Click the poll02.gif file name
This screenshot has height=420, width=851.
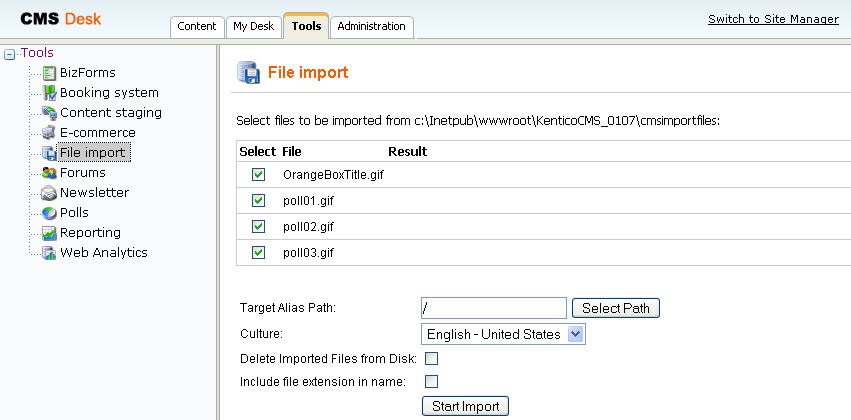(308, 227)
